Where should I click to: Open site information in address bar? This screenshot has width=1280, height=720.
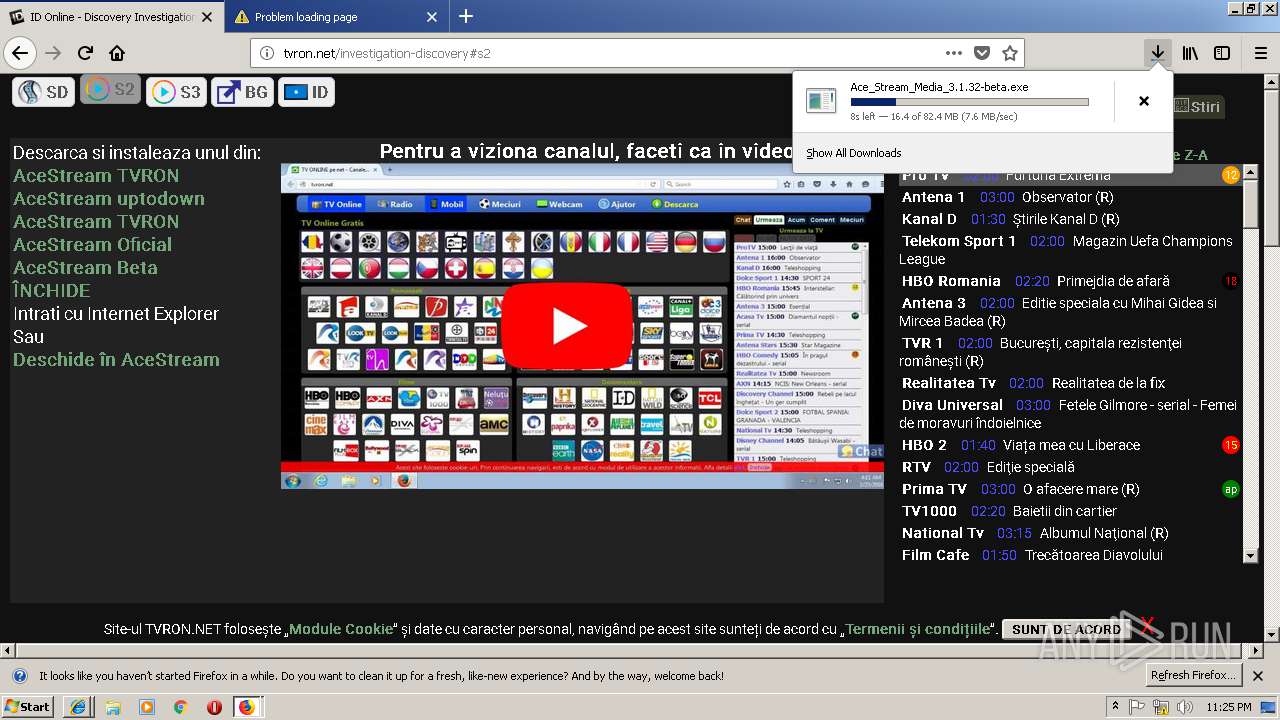pos(267,53)
